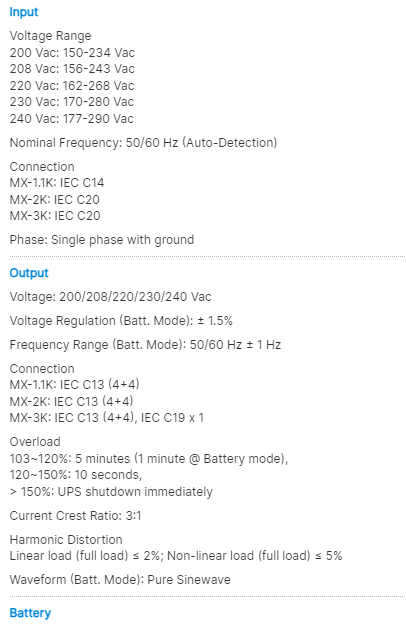Image resolution: width=406 pixels, height=630 pixels.
Task: Select the Voltage Range label
Action: (x=50, y=36)
